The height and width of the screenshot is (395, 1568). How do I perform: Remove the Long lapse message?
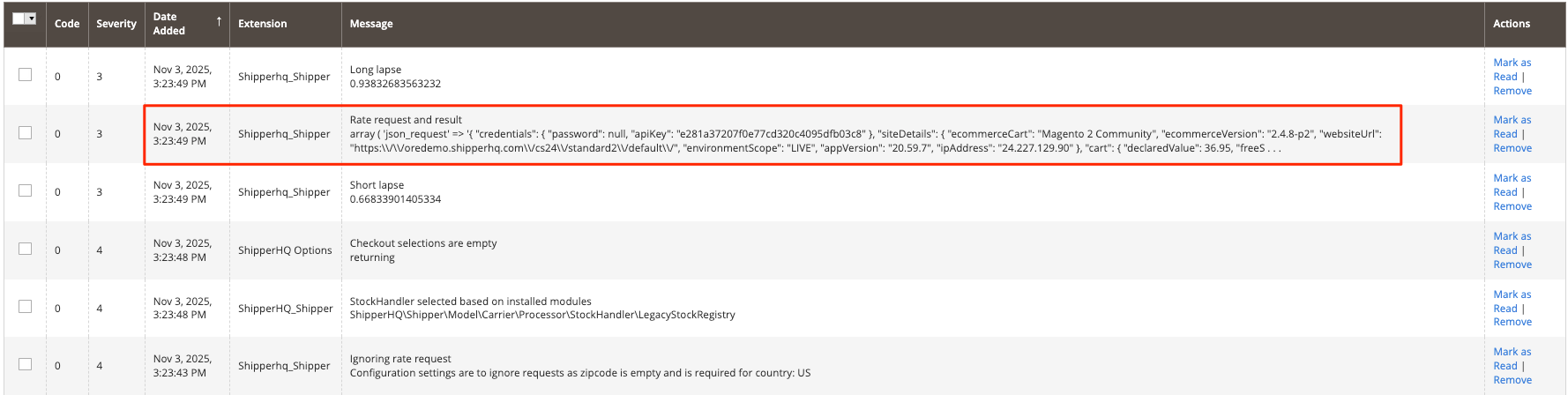[1512, 91]
